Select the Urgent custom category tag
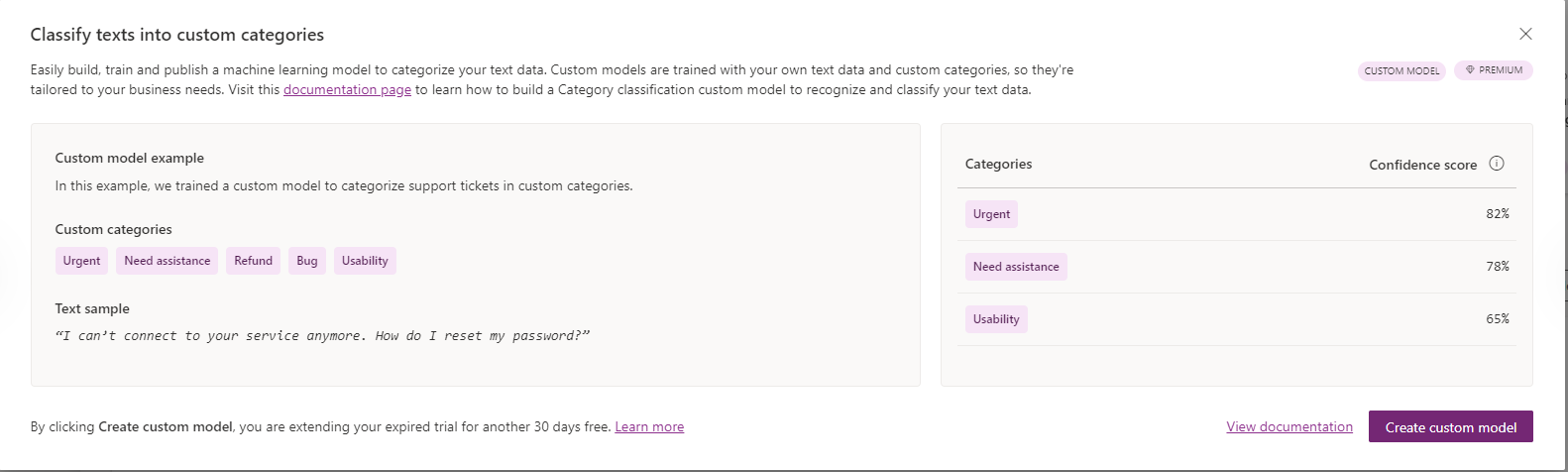This screenshot has height=472, width=1568. pos(81,261)
